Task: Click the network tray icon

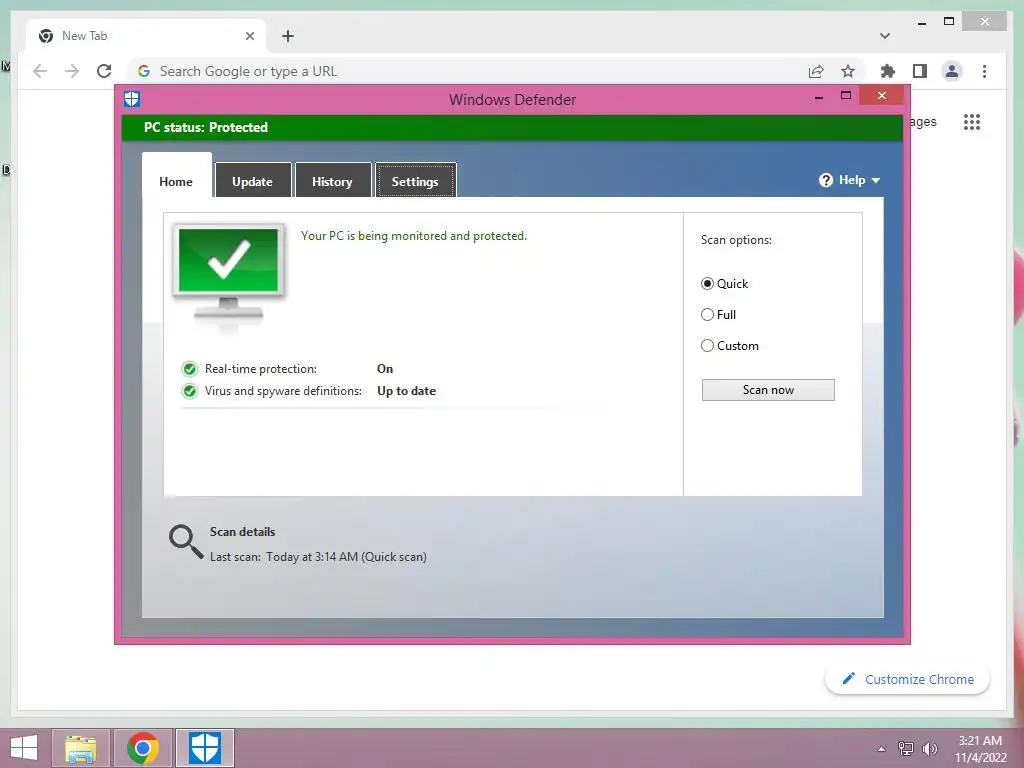Action: point(906,749)
